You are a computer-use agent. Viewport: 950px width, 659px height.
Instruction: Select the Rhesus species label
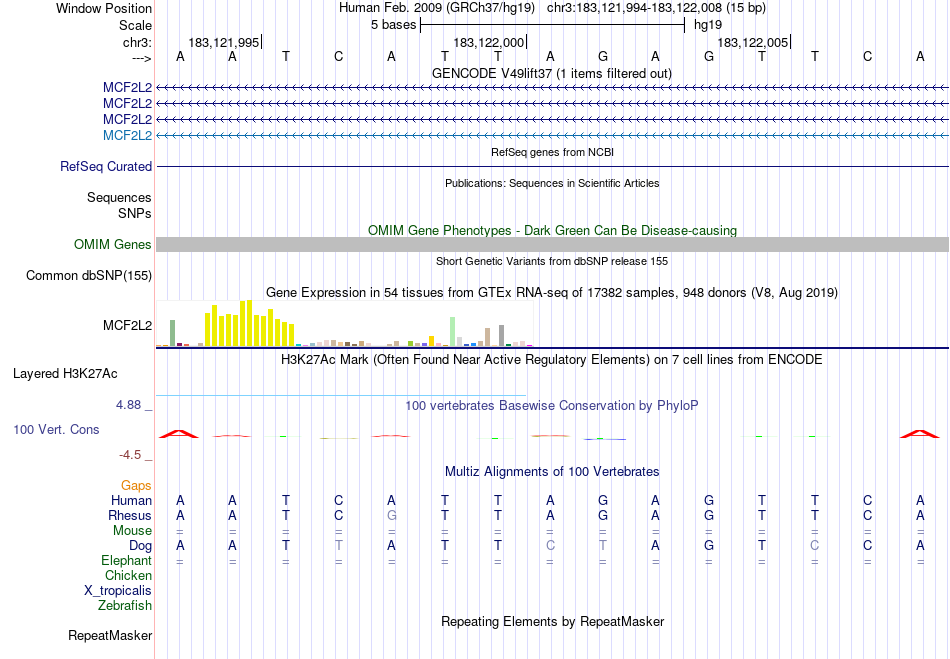pos(130,515)
